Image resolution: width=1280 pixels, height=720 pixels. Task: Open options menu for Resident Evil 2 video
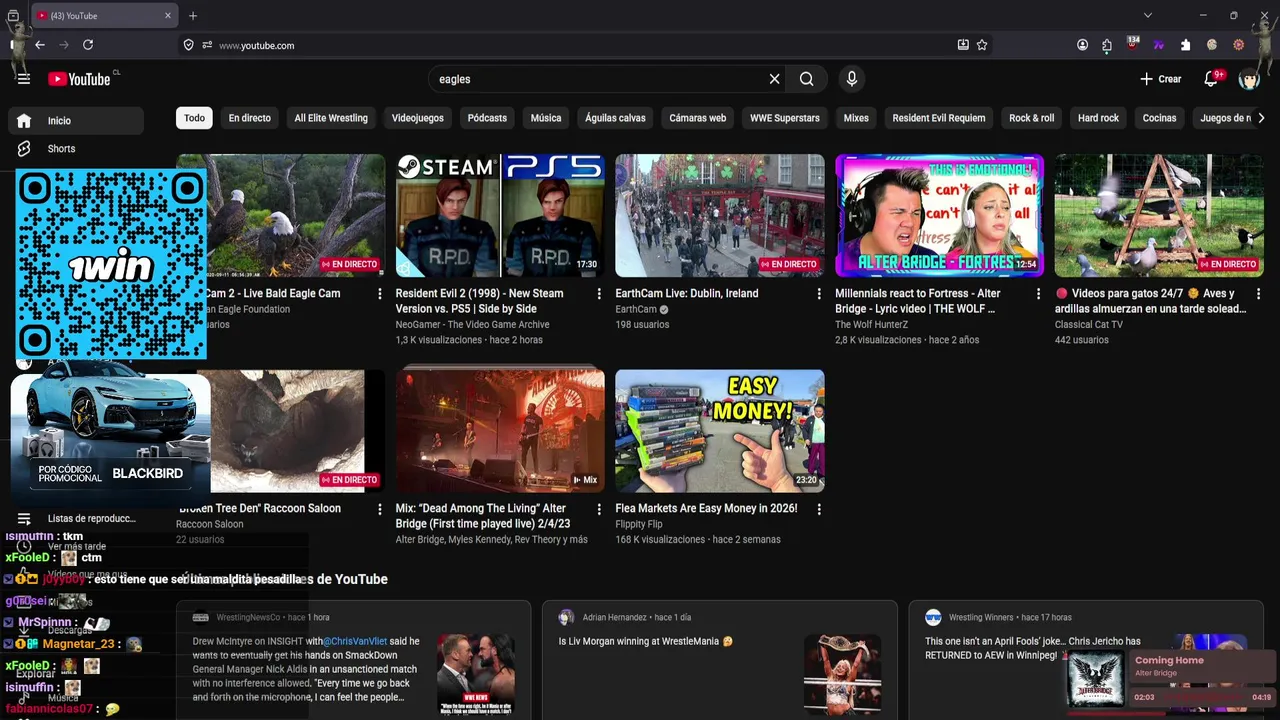tap(599, 294)
